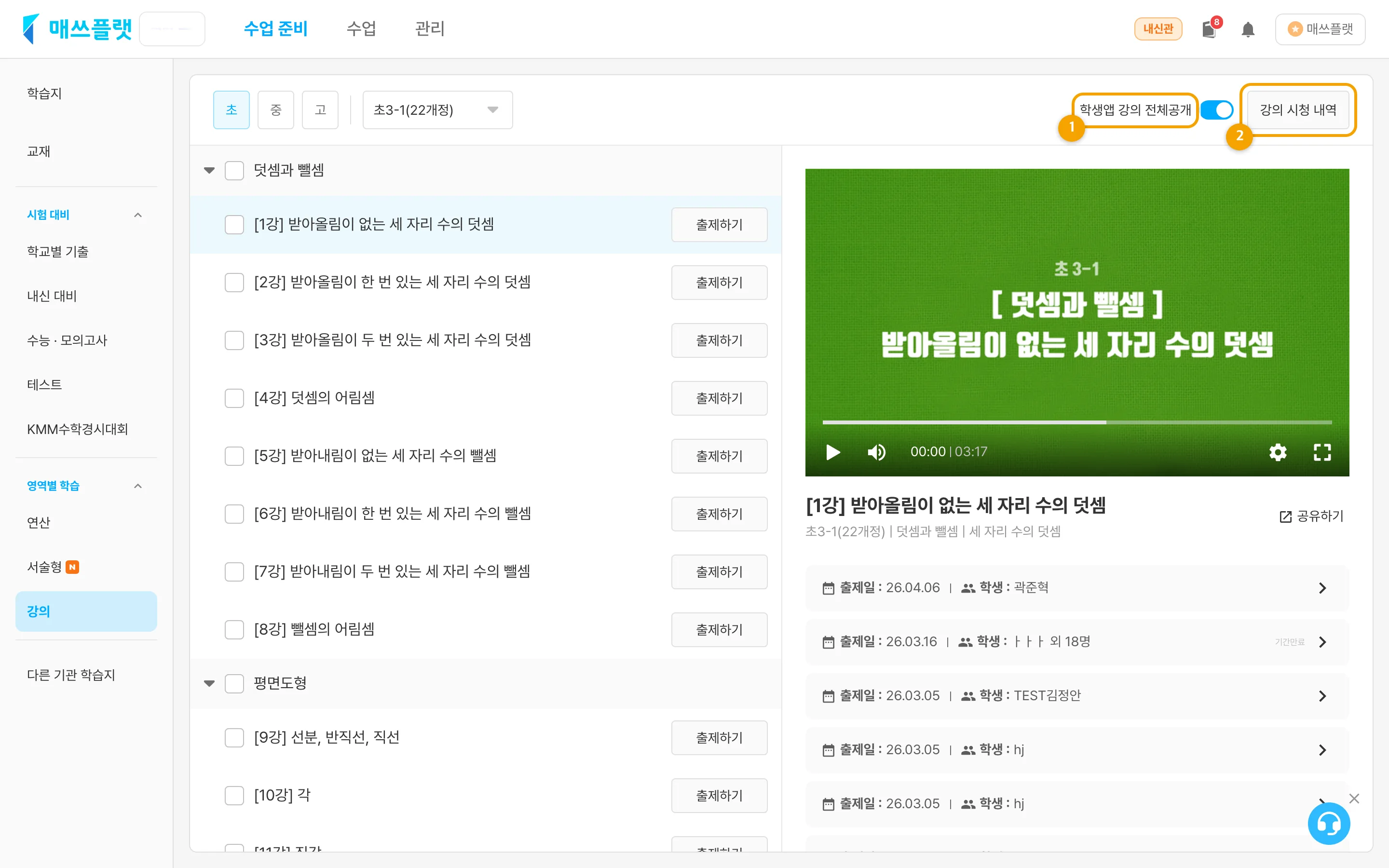
Task: Open the 관리 tab
Action: [429, 29]
